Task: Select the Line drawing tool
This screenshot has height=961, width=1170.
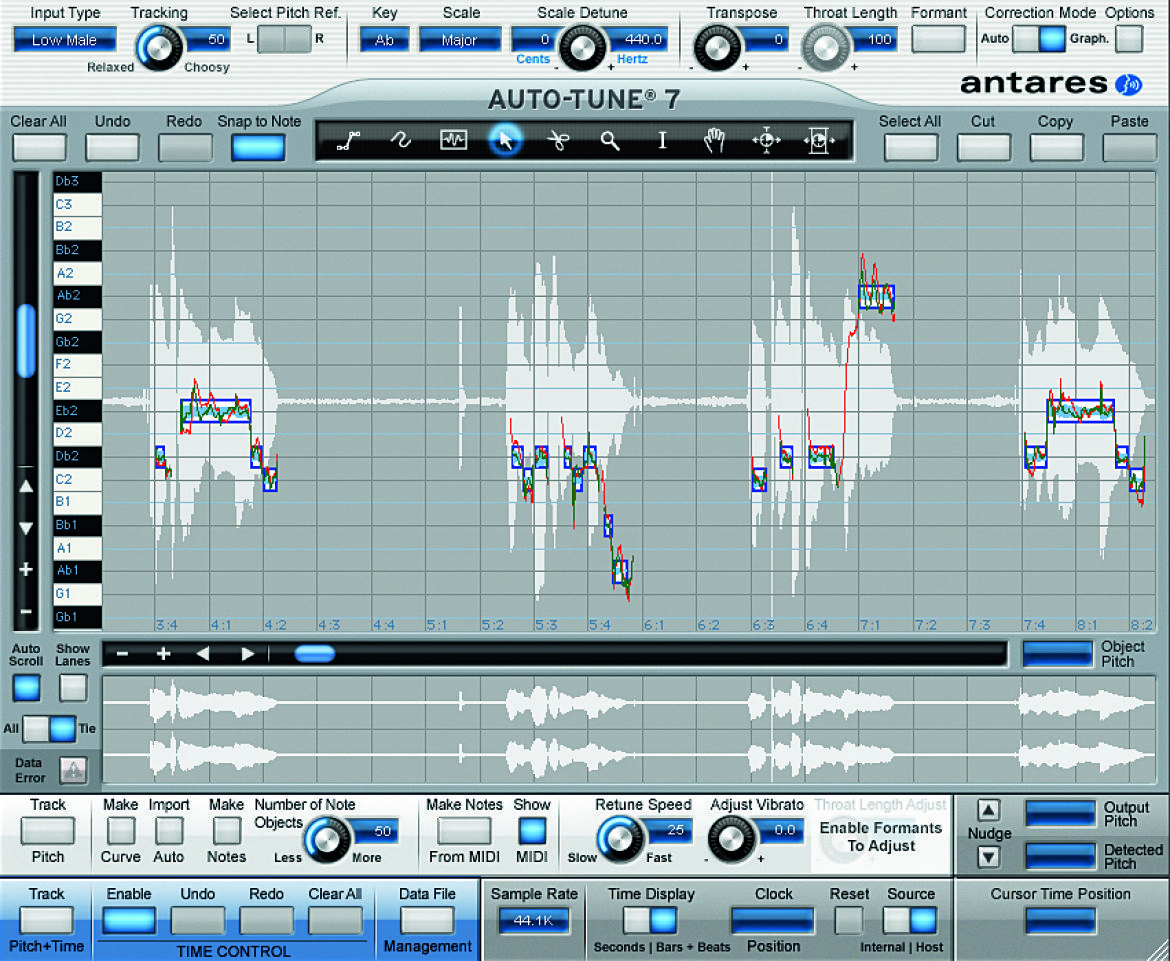Action: 348,140
